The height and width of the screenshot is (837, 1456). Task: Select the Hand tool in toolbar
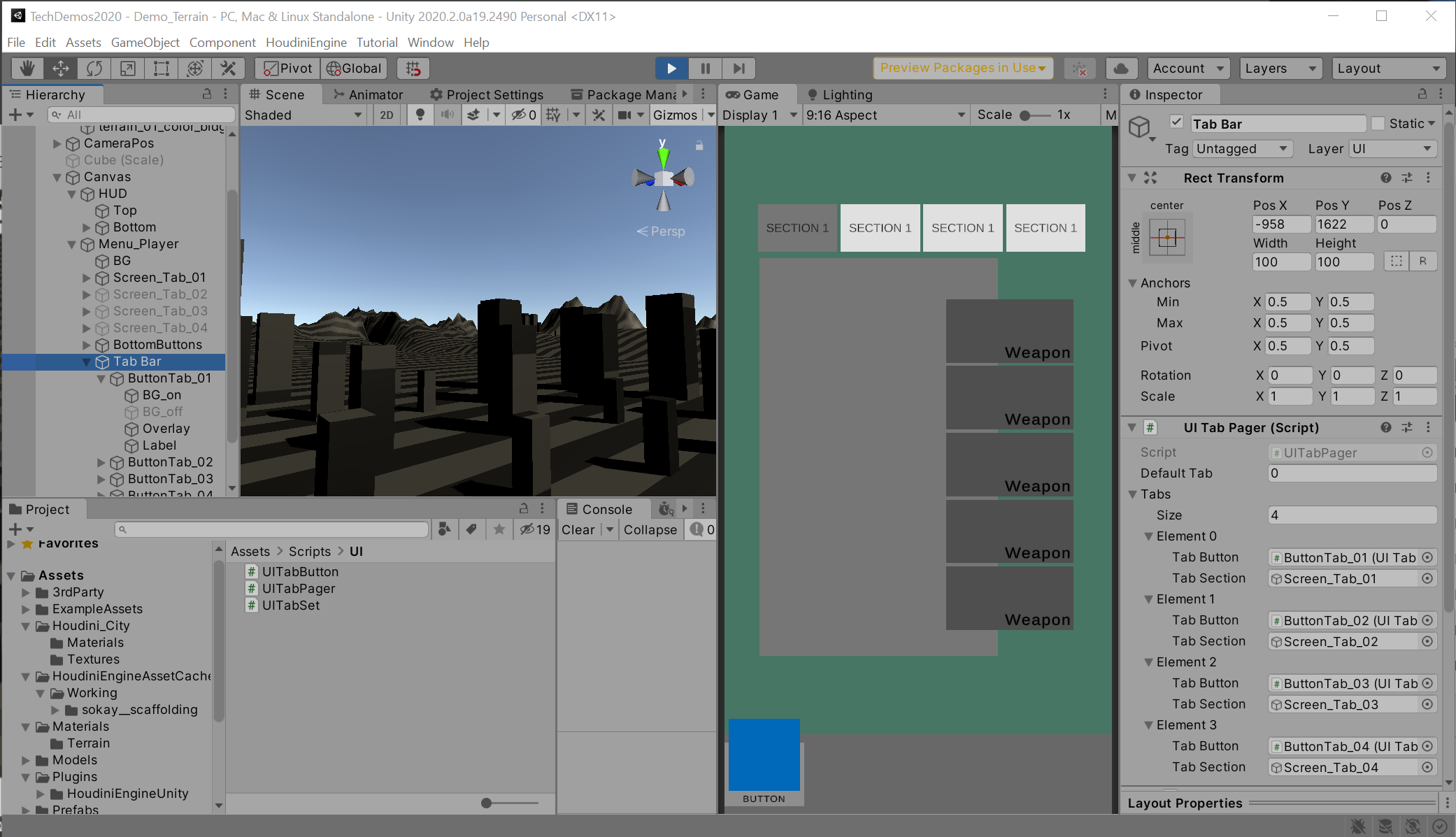click(27, 68)
